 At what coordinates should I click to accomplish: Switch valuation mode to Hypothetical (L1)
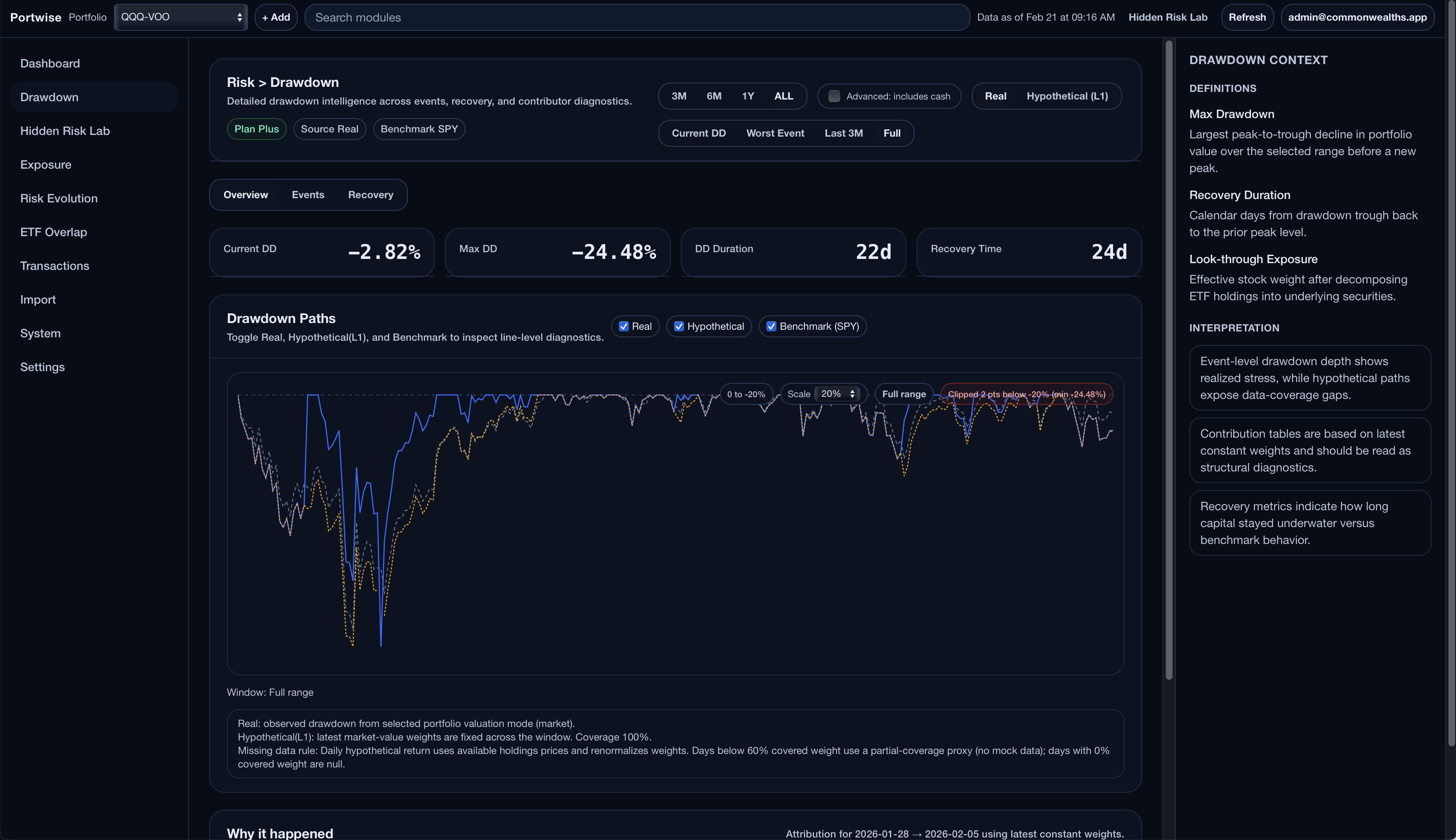(x=1067, y=96)
